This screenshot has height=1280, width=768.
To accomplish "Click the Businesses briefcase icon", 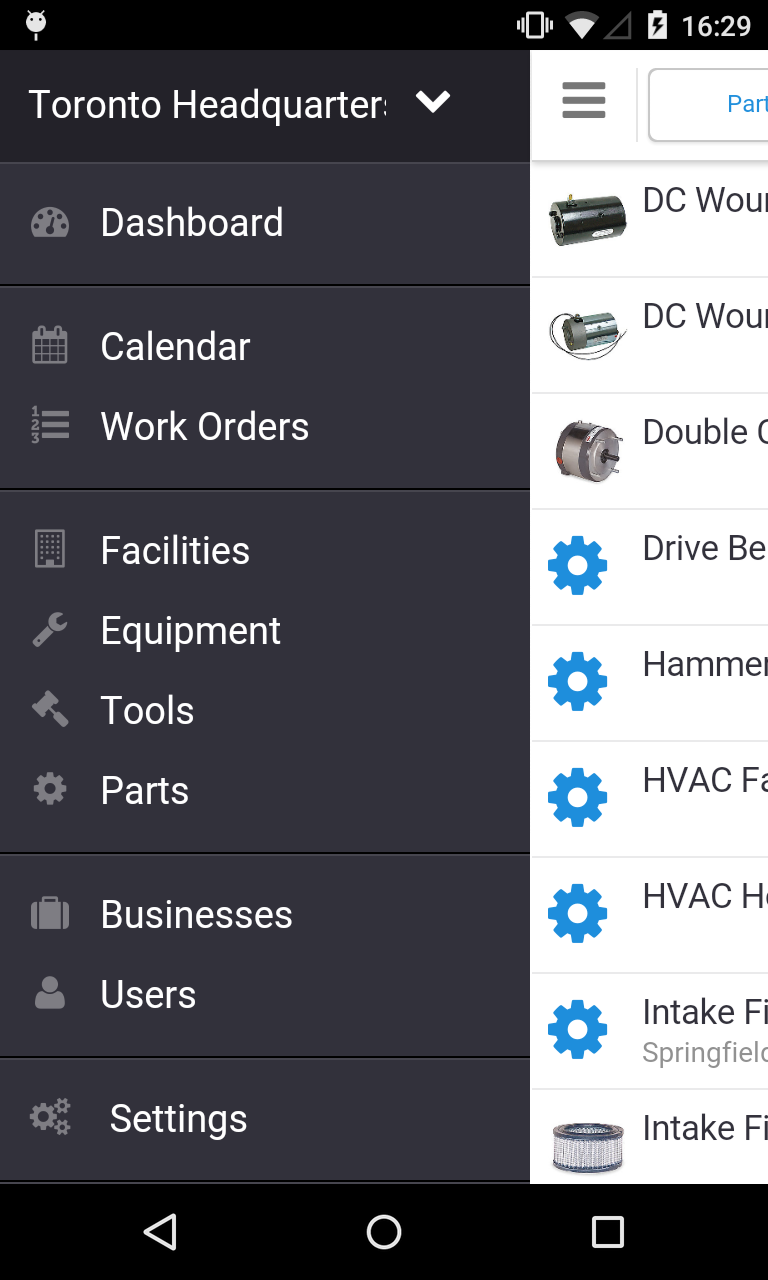I will [50, 914].
